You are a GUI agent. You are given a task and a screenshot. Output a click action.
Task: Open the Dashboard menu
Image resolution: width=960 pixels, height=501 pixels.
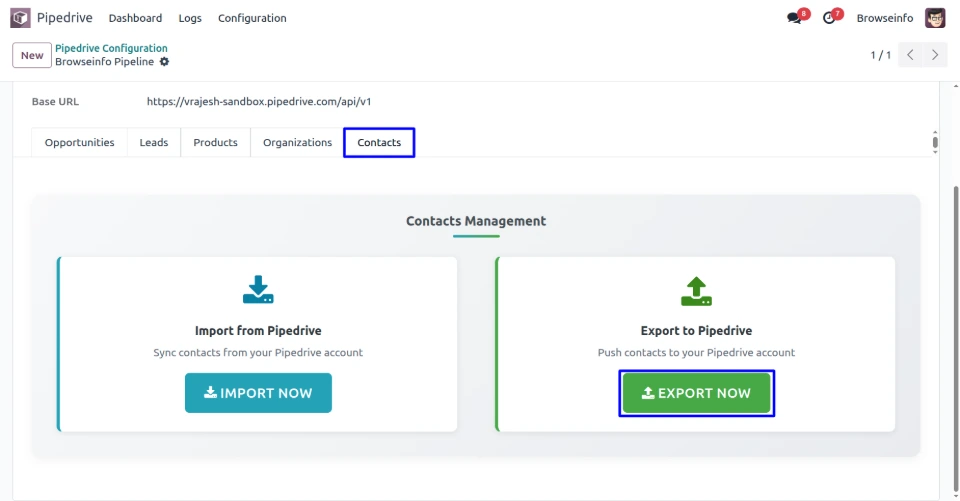135,18
